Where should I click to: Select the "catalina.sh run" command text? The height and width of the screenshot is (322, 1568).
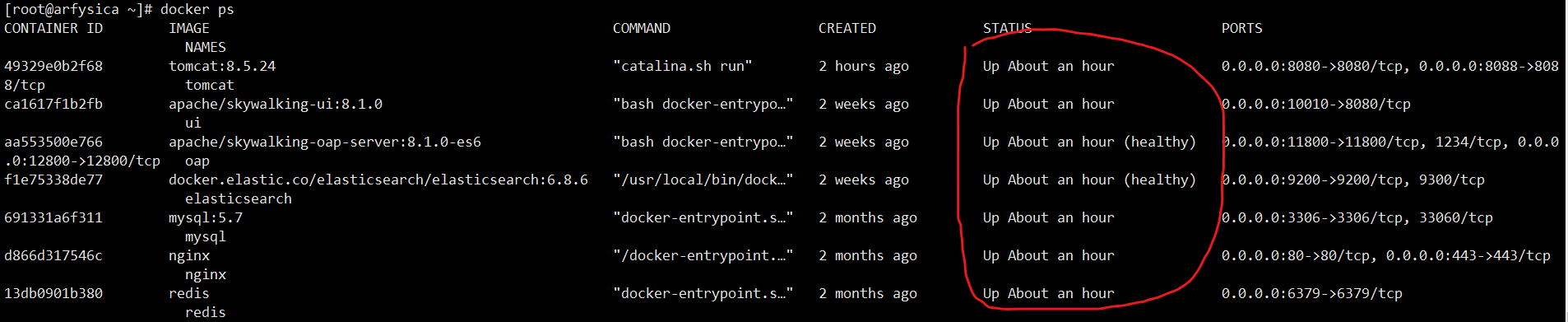pos(682,67)
